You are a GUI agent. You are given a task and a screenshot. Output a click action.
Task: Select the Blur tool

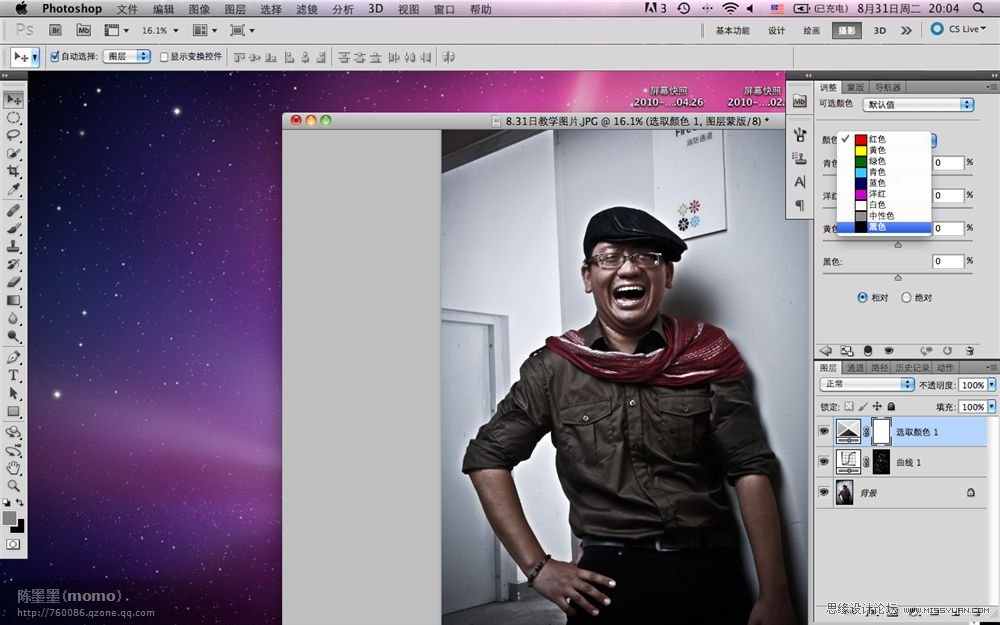(x=13, y=318)
